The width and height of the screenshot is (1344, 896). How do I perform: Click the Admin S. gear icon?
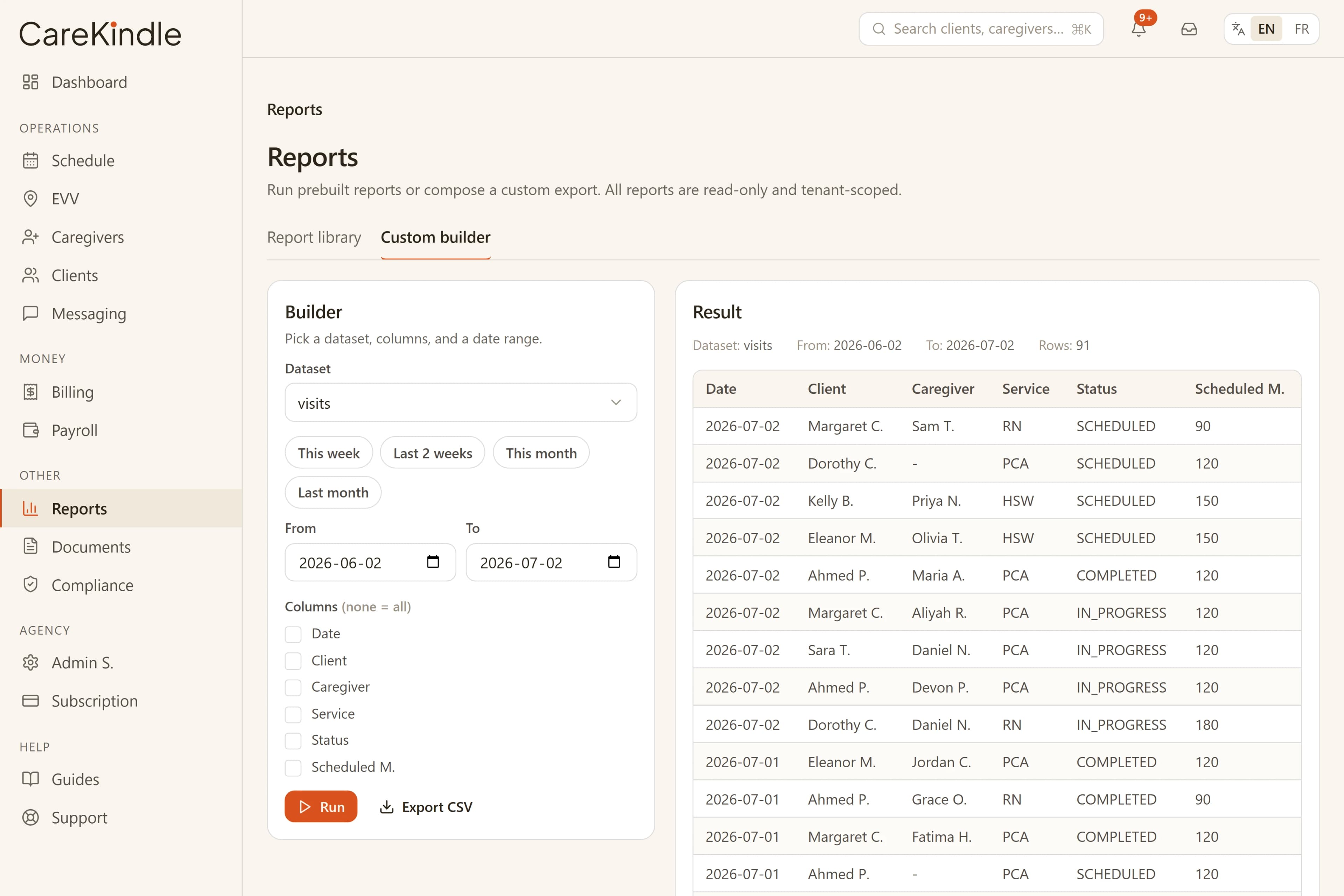coord(30,662)
